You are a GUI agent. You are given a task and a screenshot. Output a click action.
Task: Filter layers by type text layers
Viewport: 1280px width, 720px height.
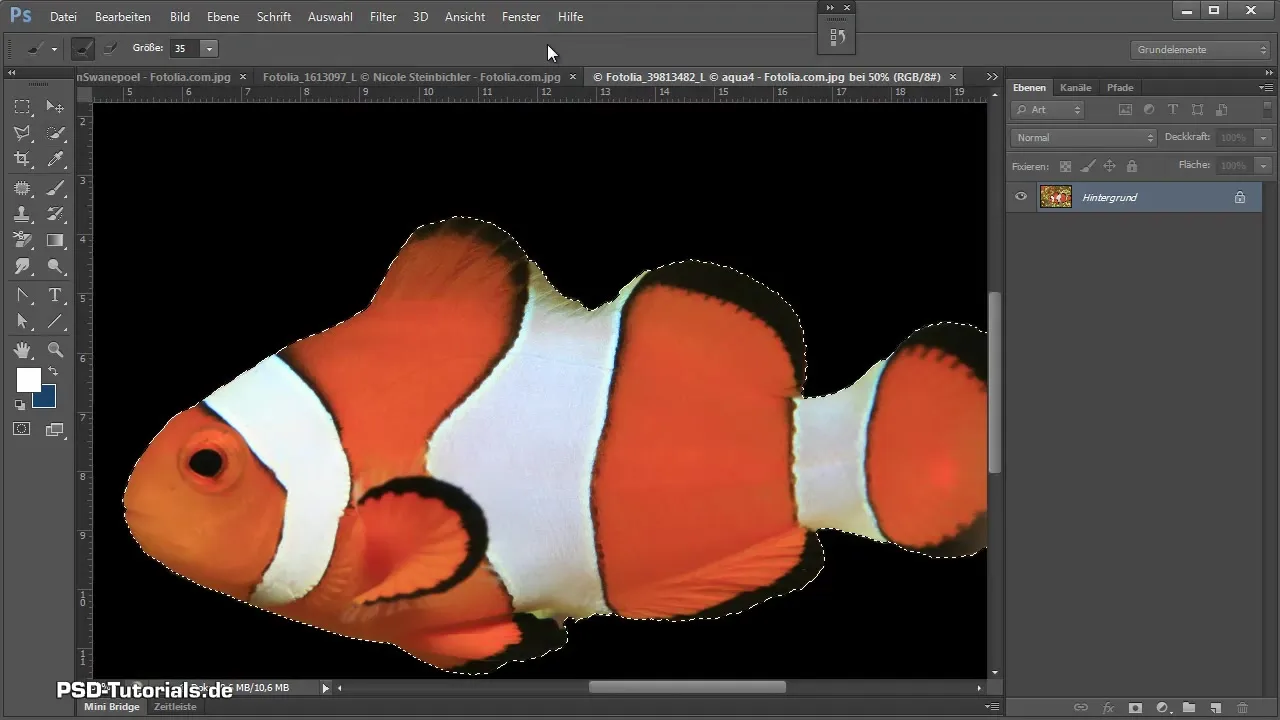tap(1173, 109)
